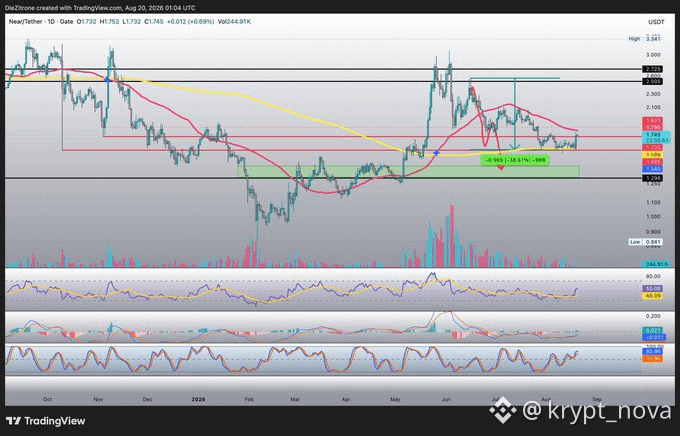Select the black 2.725 price label
The height and width of the screenshot is (436, 680).
click(652, 69)
